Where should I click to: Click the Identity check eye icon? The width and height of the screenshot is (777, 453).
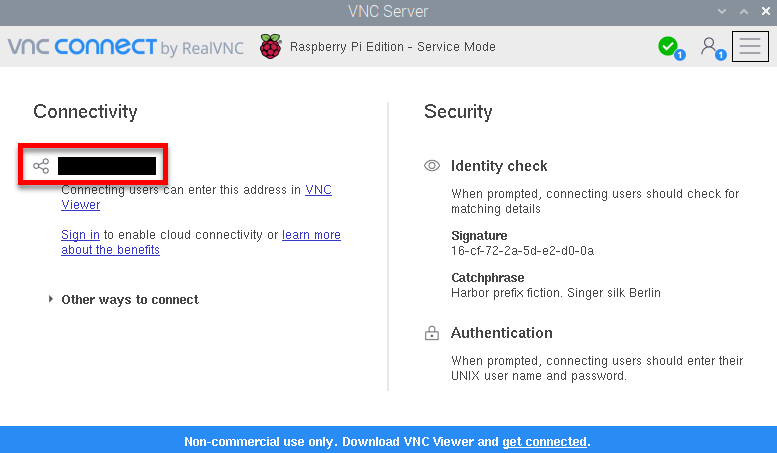432,166
